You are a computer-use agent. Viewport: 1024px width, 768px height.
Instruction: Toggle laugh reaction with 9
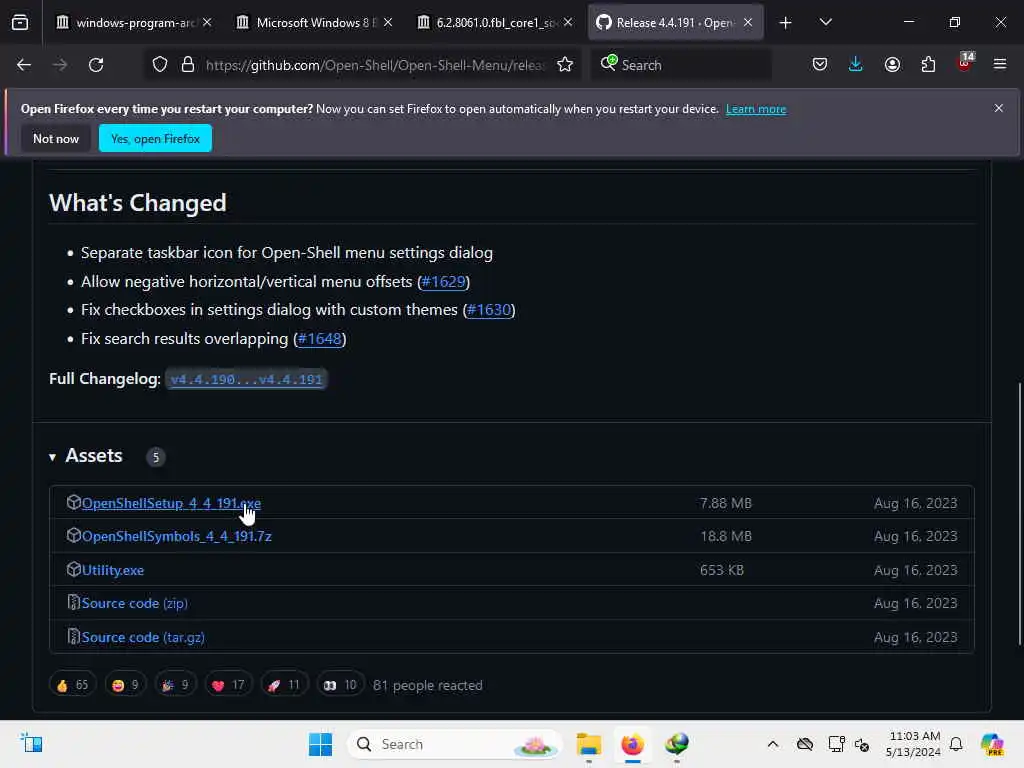[x=125, y=685]
